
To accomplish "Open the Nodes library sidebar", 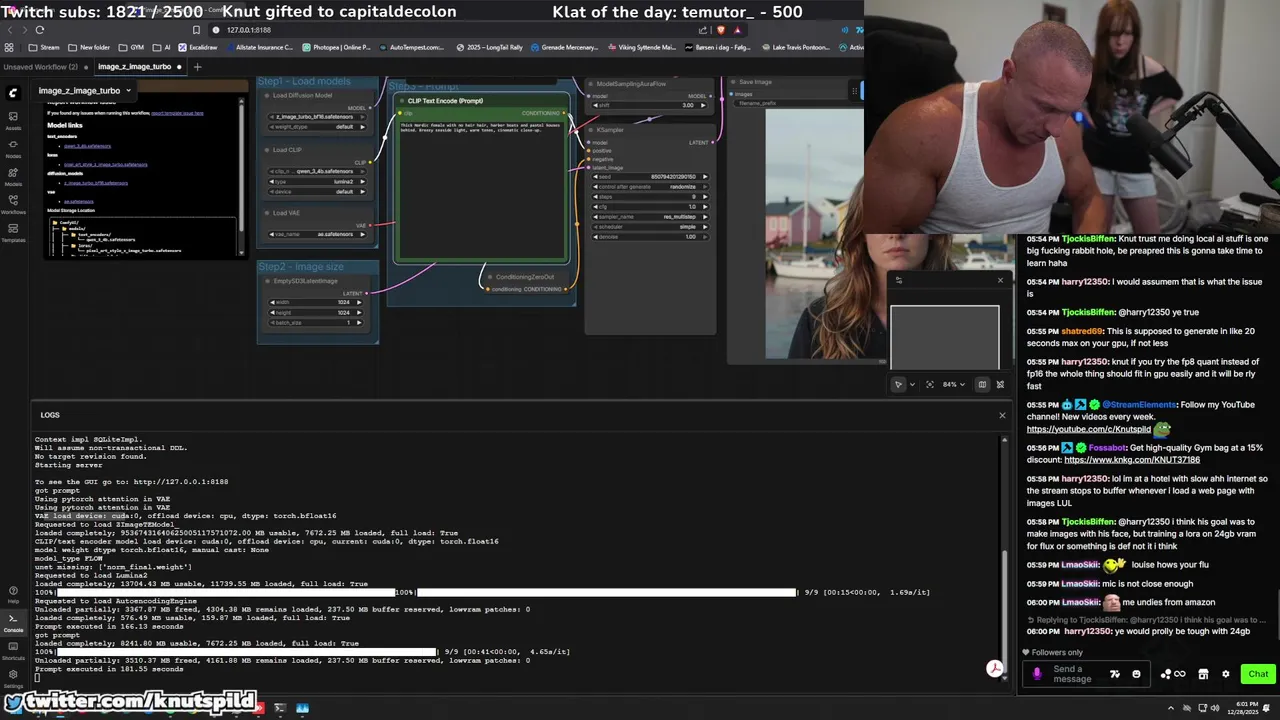I will click(x=13, y=148).
